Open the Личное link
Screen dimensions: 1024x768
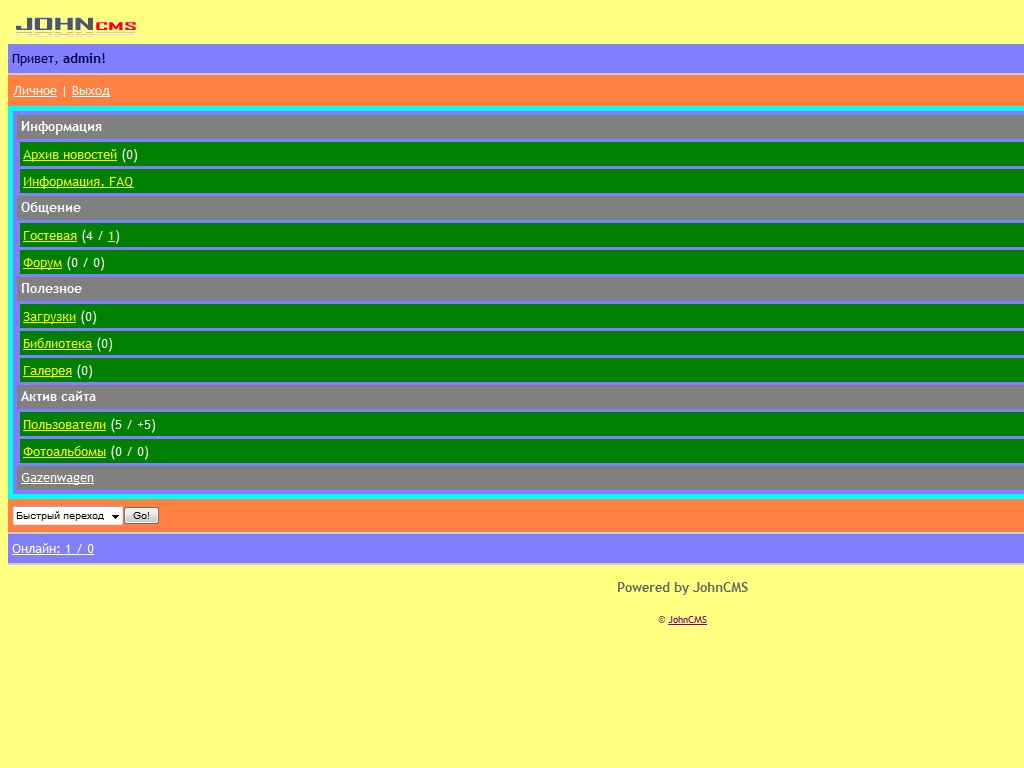coord(35,91)
